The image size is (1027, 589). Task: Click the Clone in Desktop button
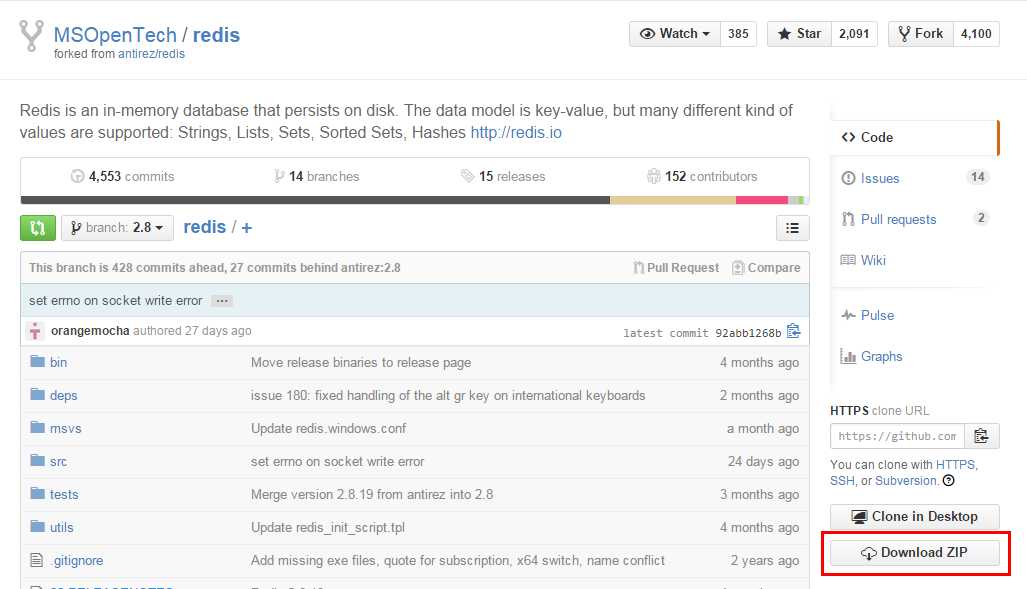click(914, 517)
